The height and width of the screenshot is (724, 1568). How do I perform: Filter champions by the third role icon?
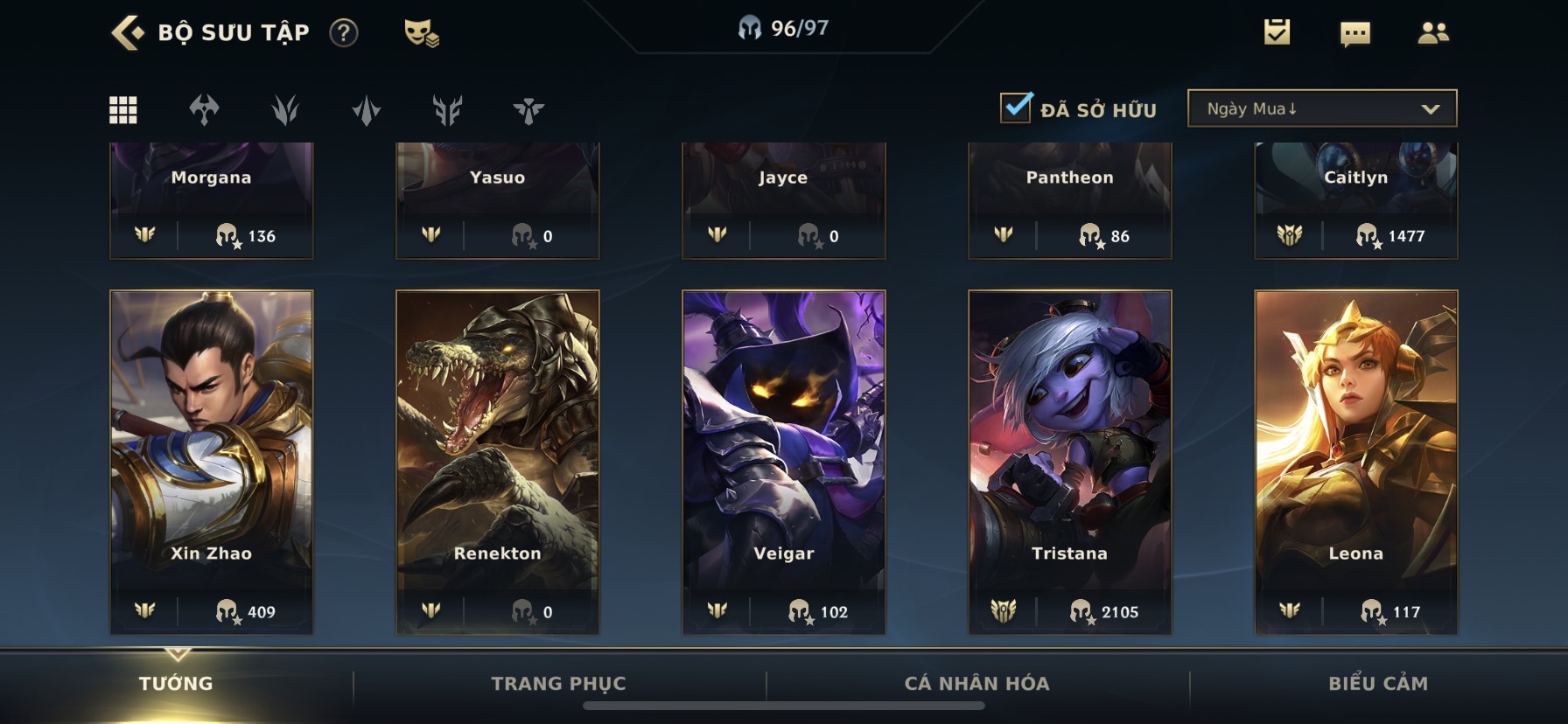tap(367, 110)
